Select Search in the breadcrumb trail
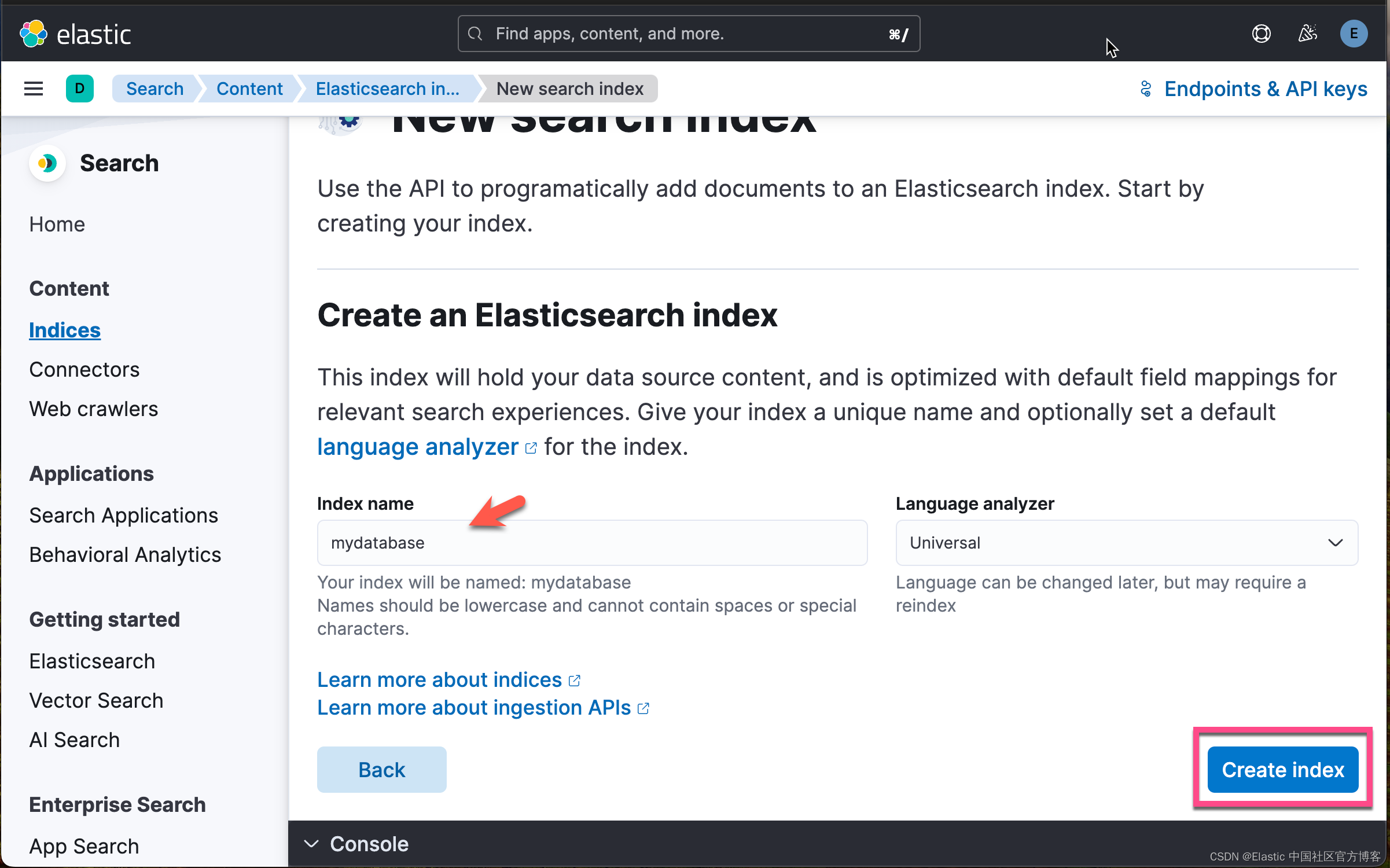This screenshot has width=1390, height=868. tap(154, 88)
